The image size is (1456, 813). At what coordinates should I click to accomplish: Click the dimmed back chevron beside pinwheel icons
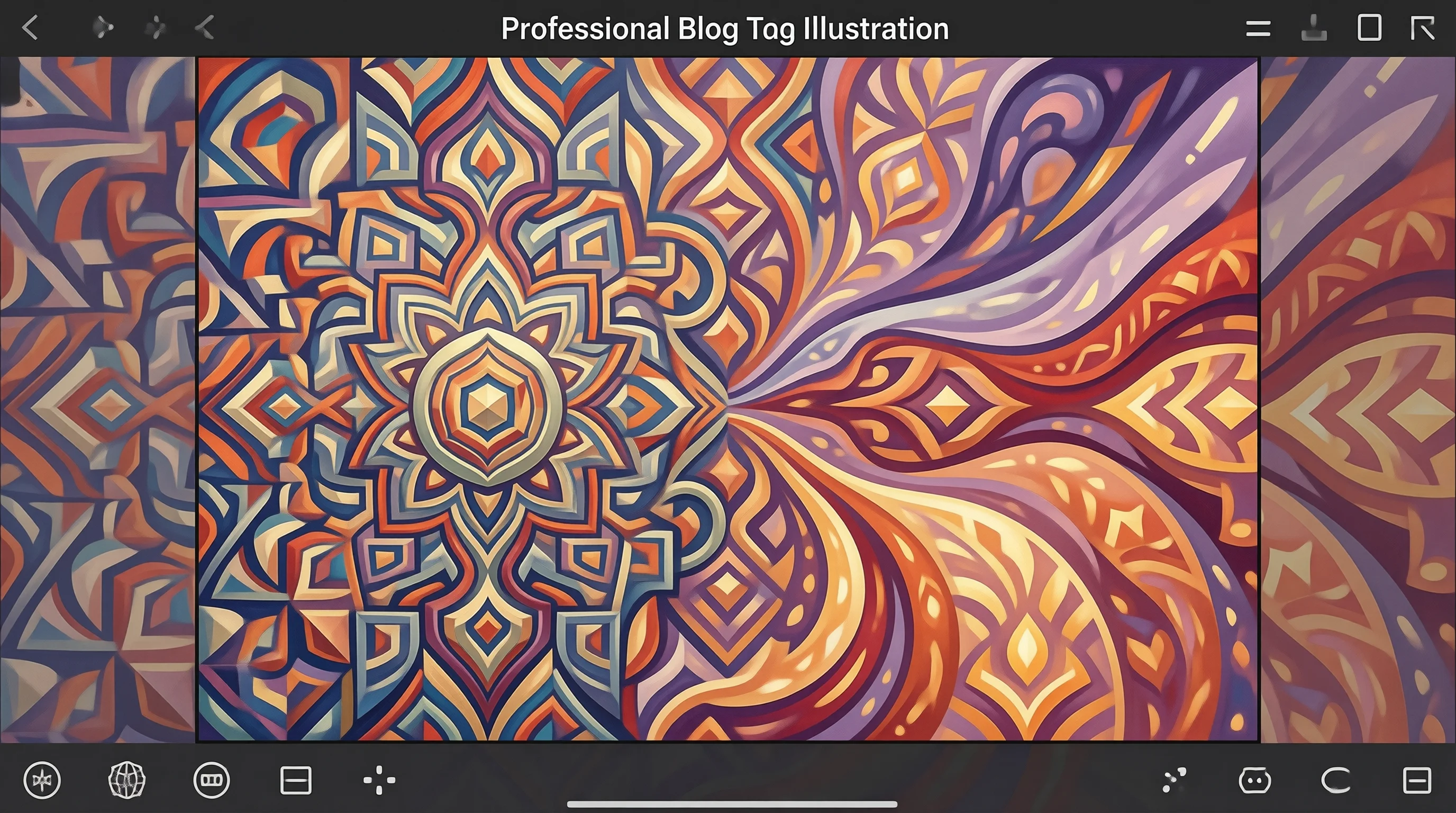pyautogui.click(x=205, y=28)
